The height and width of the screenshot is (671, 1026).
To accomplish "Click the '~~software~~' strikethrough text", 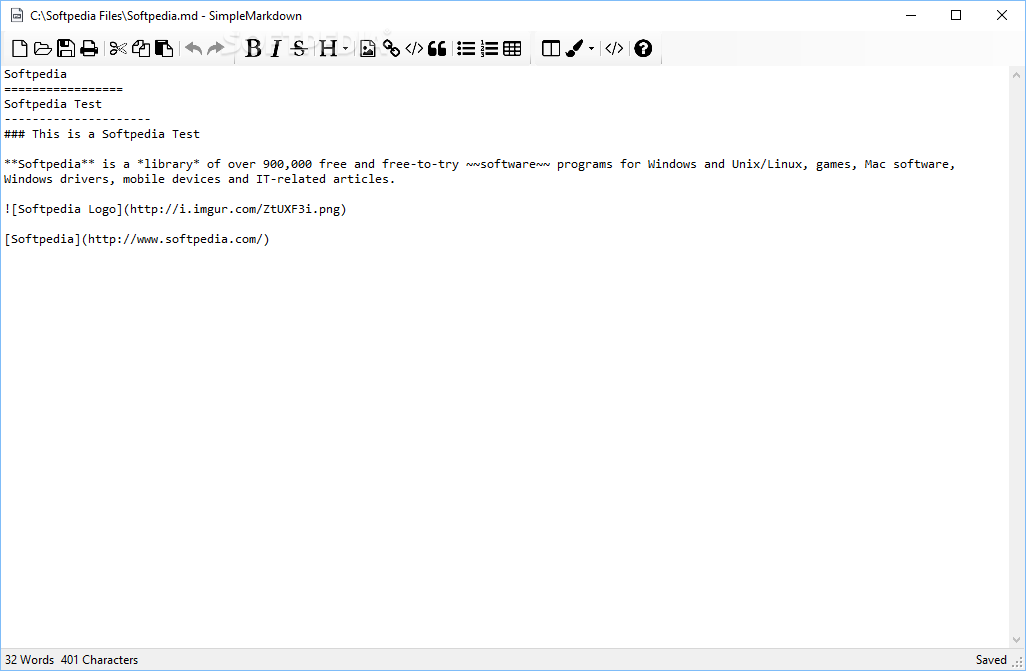I will 508,164.
